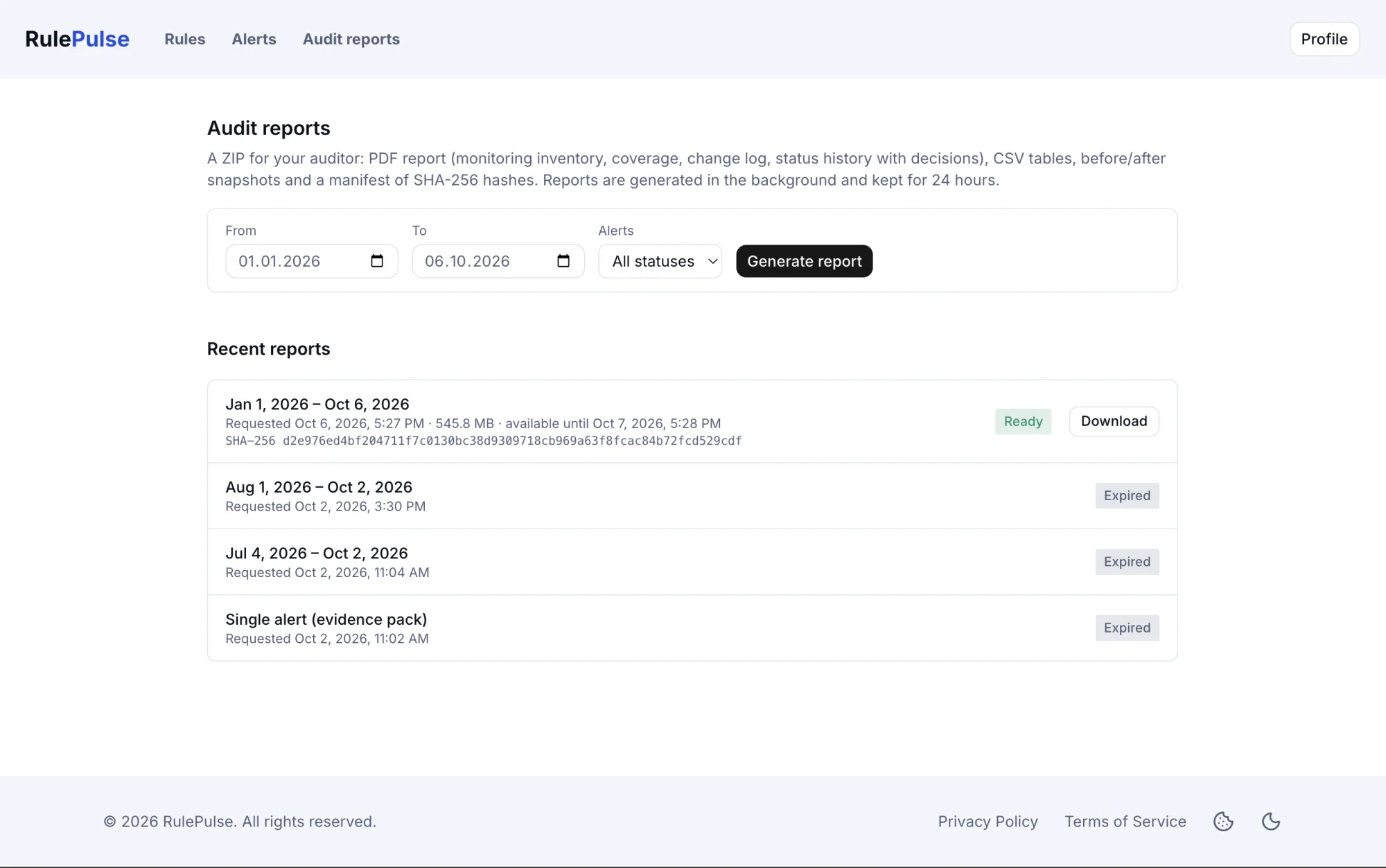1386x868 pixels.
Task: Open the Audit reports nav item
Action: 351,39
